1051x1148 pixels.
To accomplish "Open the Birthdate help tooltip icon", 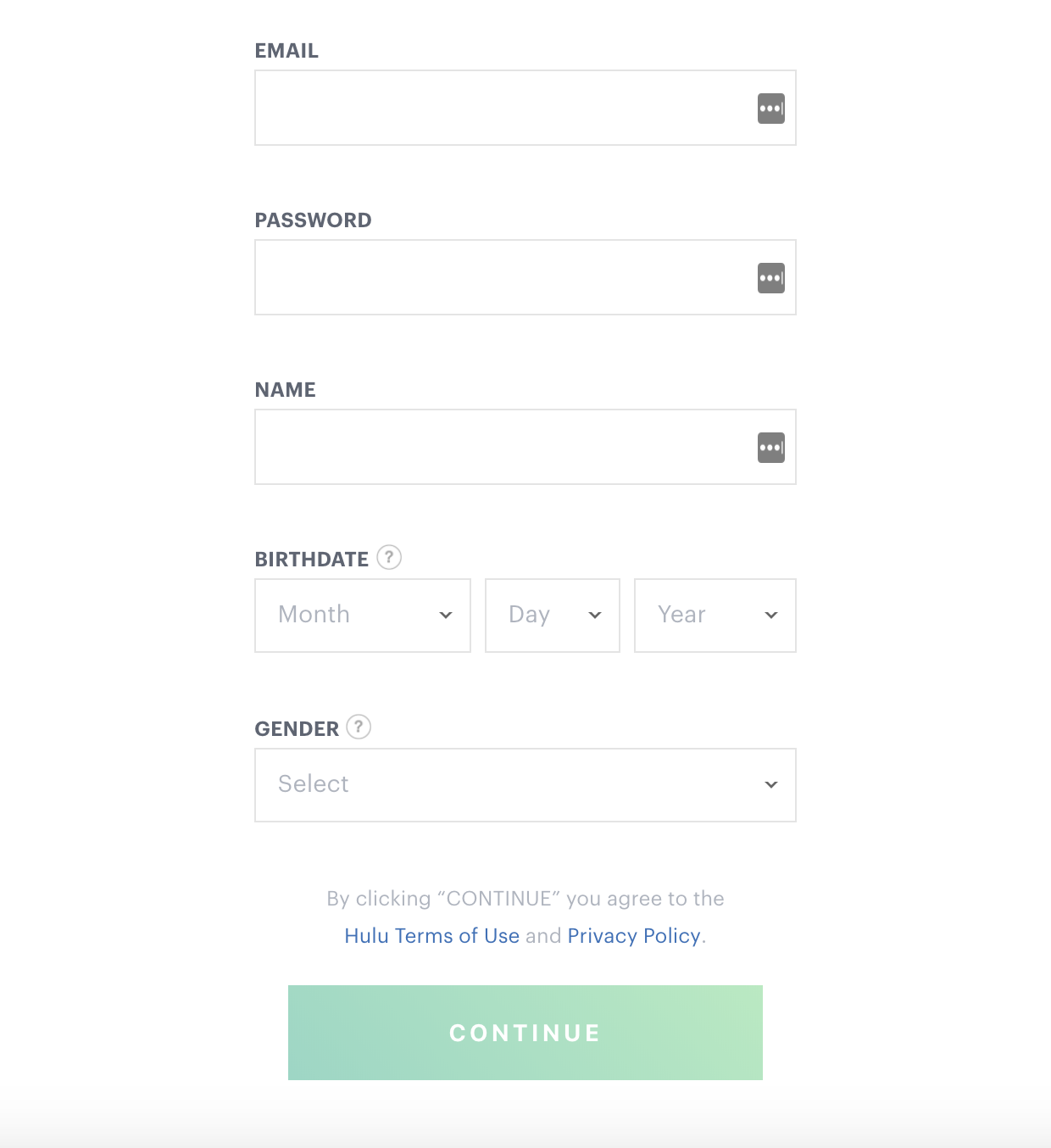I will point(388,558).
